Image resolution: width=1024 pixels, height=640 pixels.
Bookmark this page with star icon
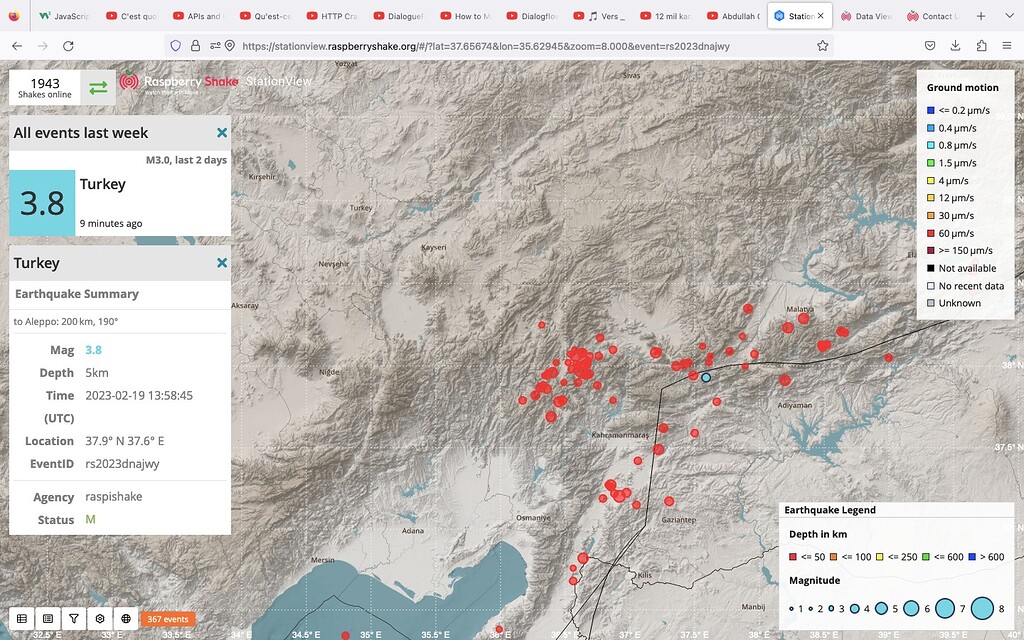coord(822,46)
